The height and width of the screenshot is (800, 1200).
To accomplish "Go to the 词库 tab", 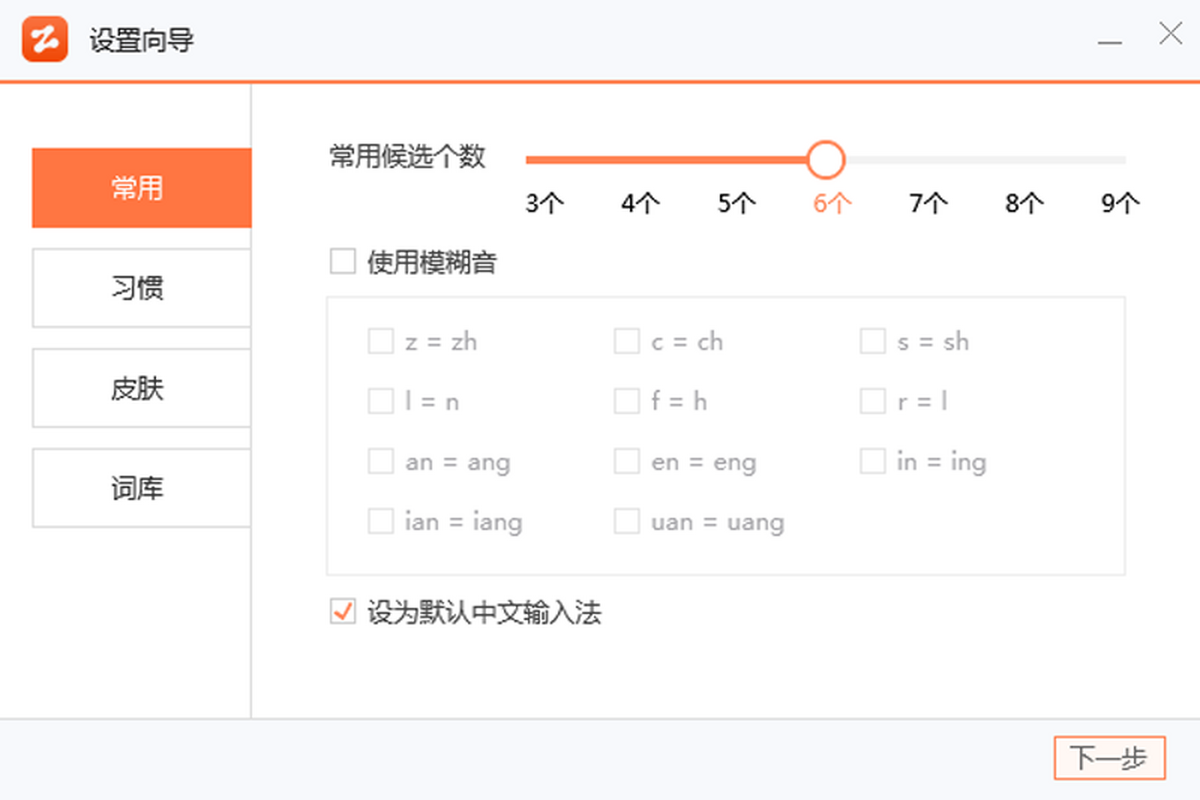I will (141, 488).
